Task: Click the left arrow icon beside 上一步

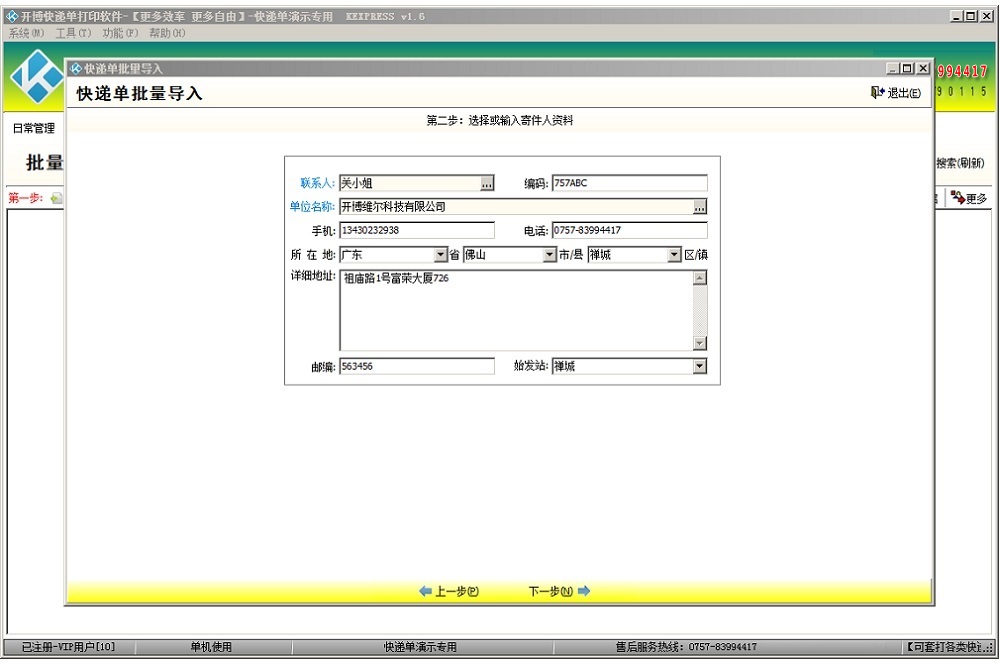Action: point(425,591)
